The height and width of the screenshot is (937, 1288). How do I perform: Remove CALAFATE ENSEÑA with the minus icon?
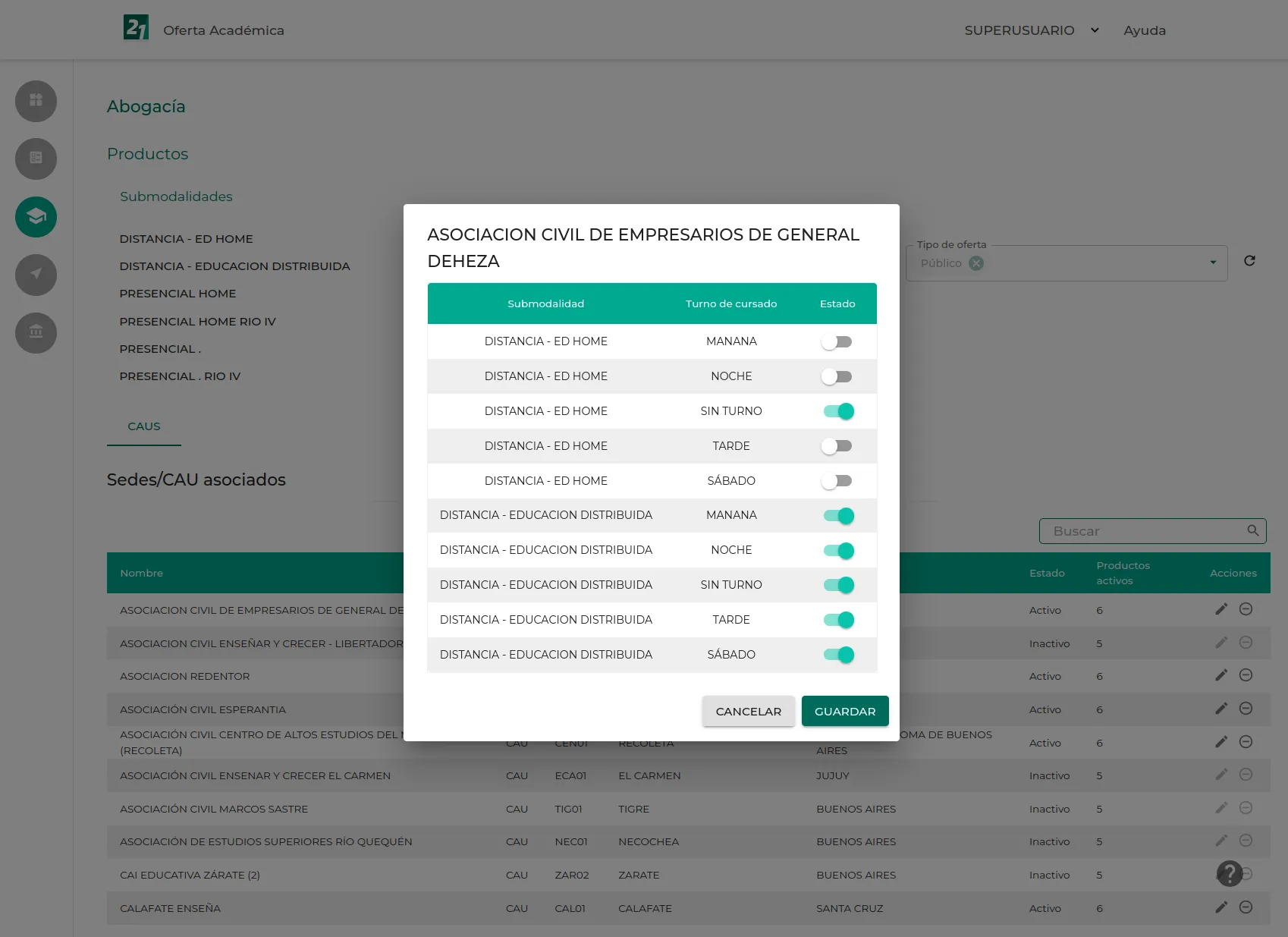click(1245, 907)
